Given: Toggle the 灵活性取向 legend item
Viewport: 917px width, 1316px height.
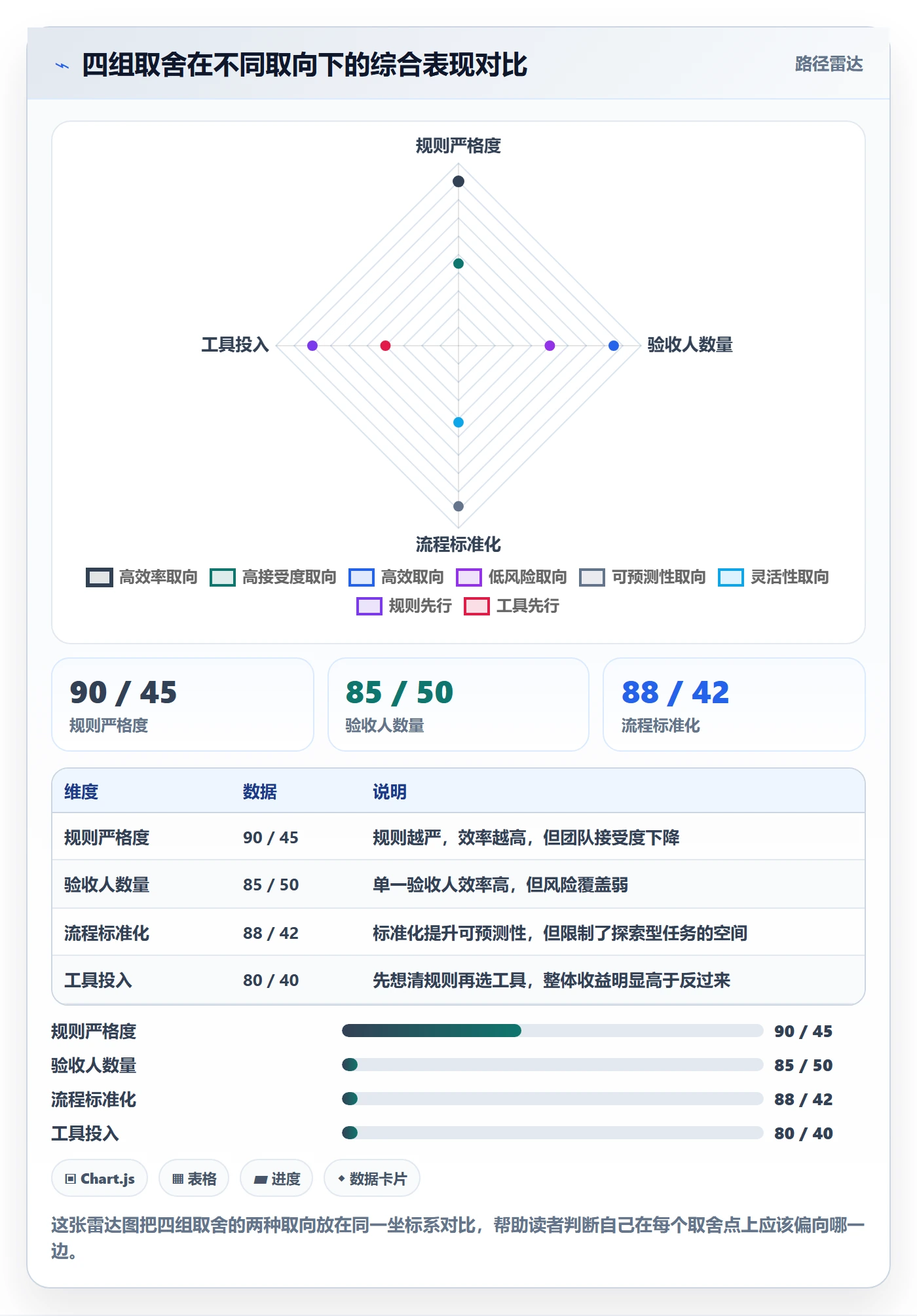Looking at the screenshot, I should pos(774,577).
